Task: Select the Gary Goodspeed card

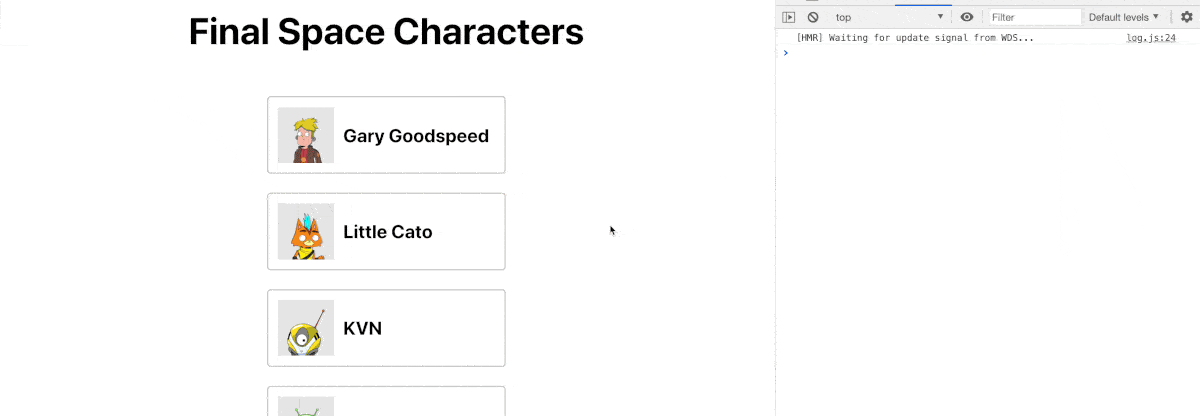Action: click(x=386, y=135)
